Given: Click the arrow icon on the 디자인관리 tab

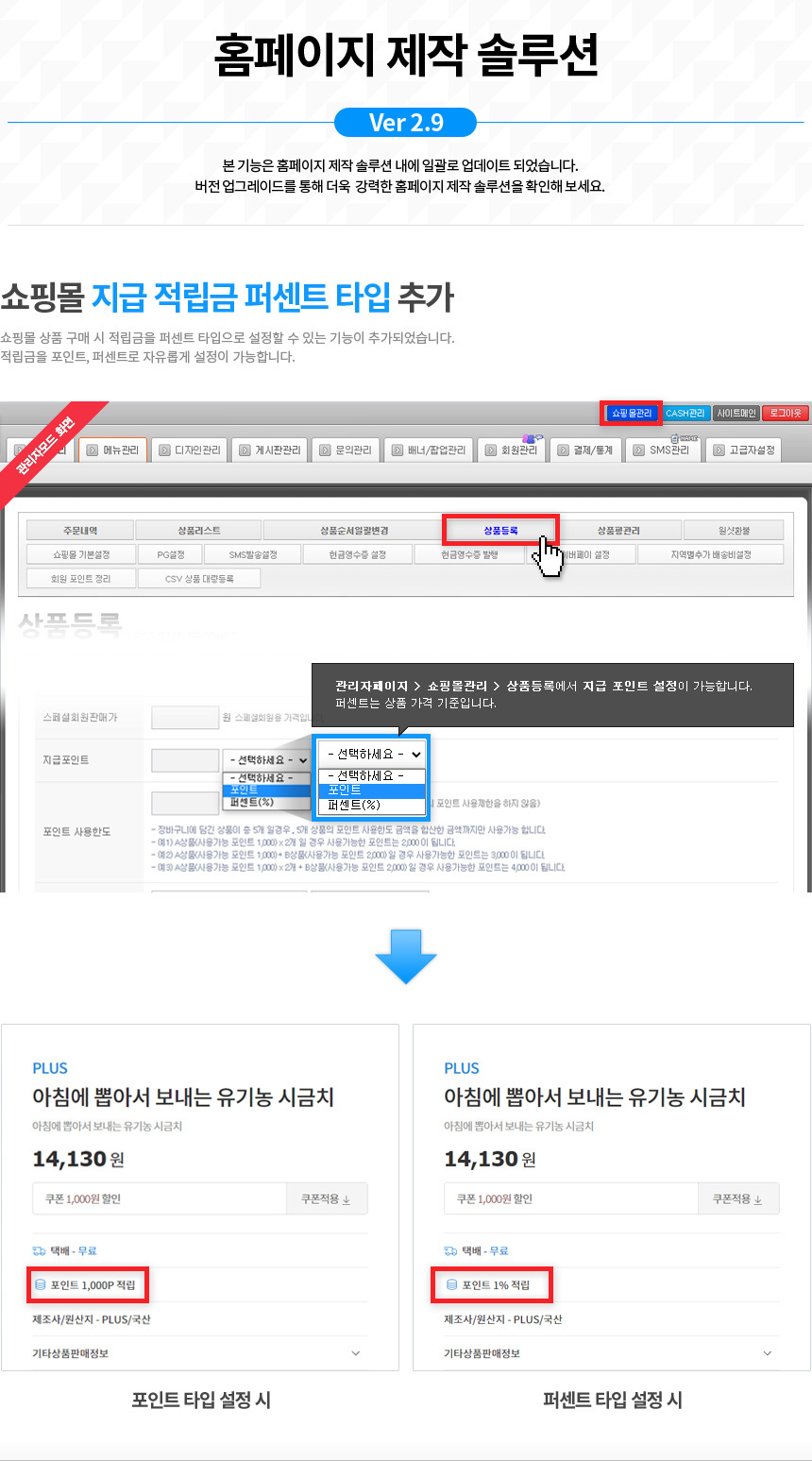Looking at the screenshot, I should (165, 450).
